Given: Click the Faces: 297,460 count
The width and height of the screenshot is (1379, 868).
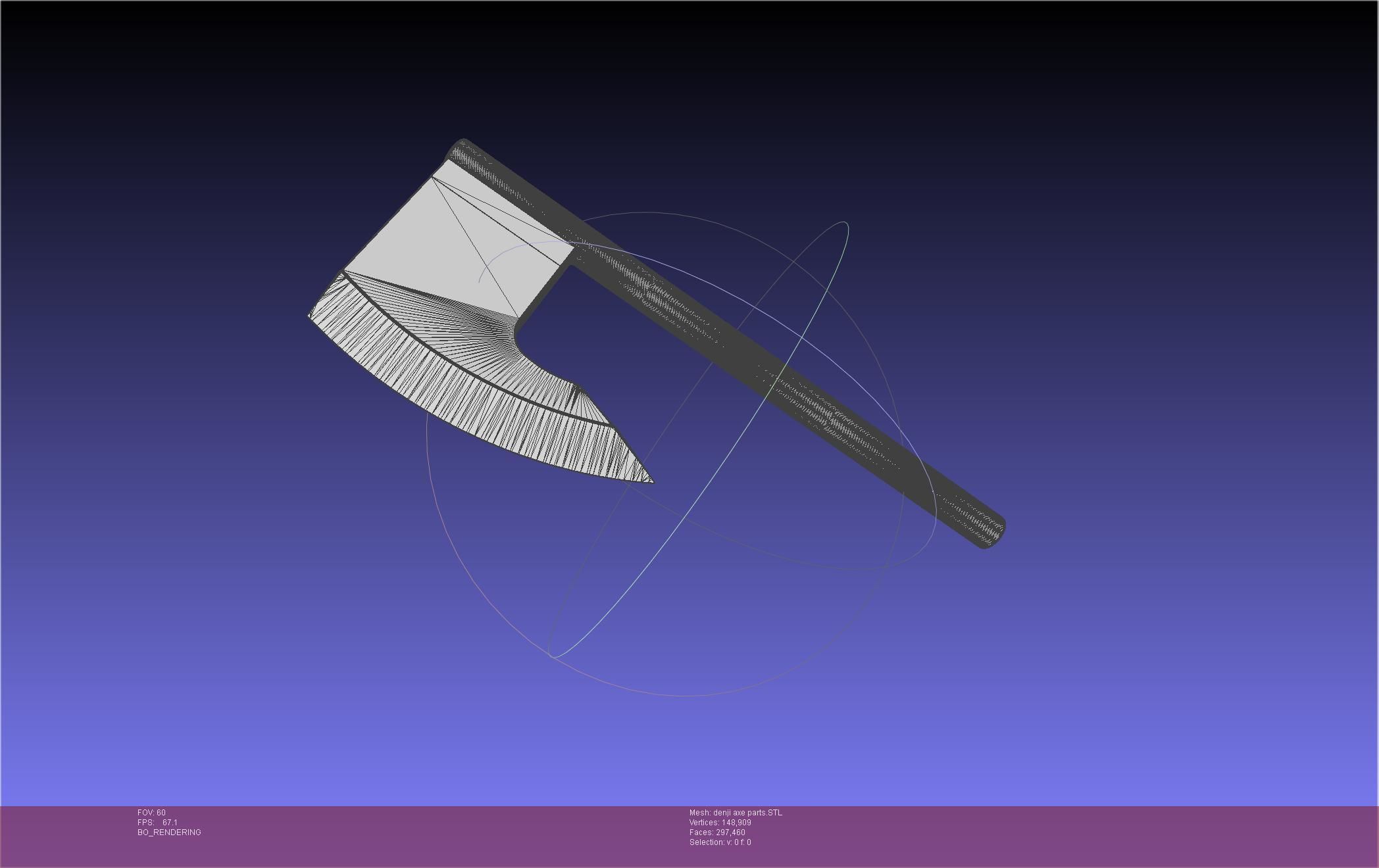Looking at the screenshot, I should tap(717, 832).
